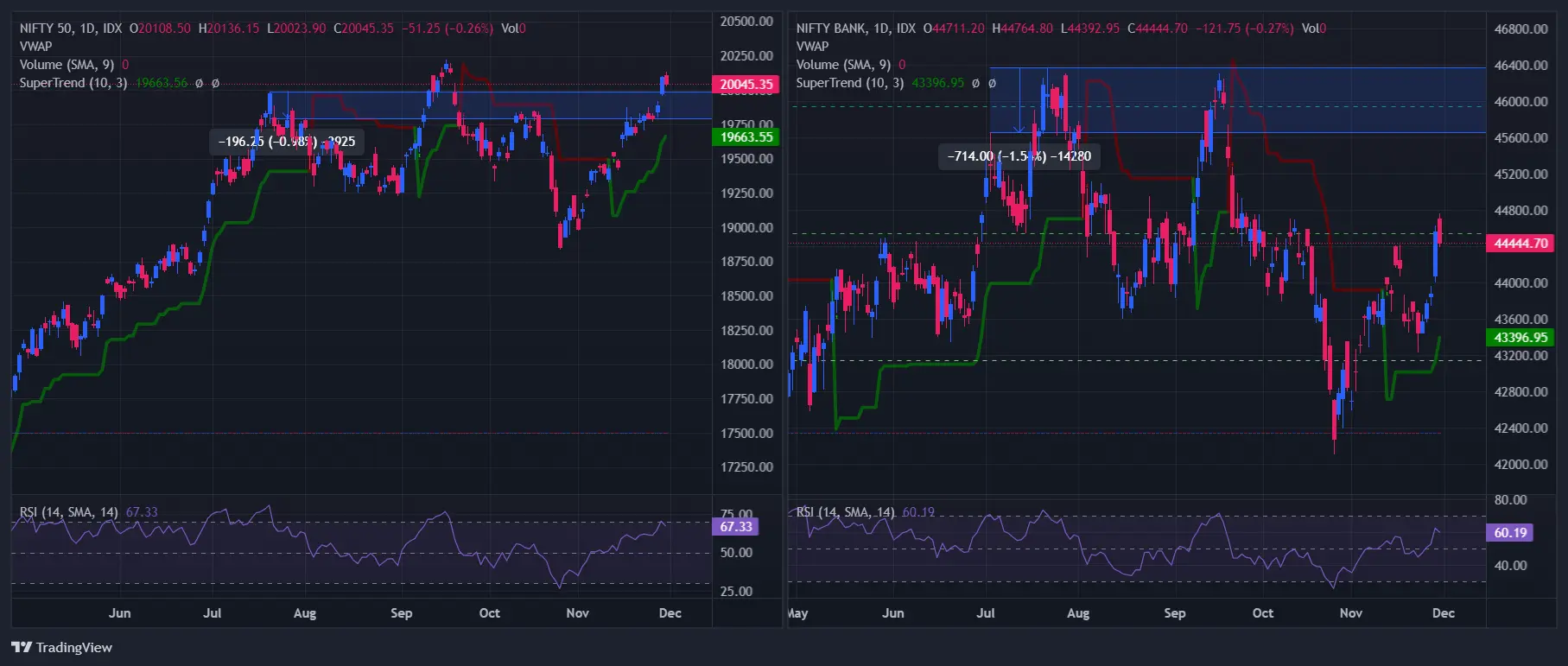1568x666 pixels.
Task: Click the 17500.00 price axis label
Action: (x=746, y=434)
